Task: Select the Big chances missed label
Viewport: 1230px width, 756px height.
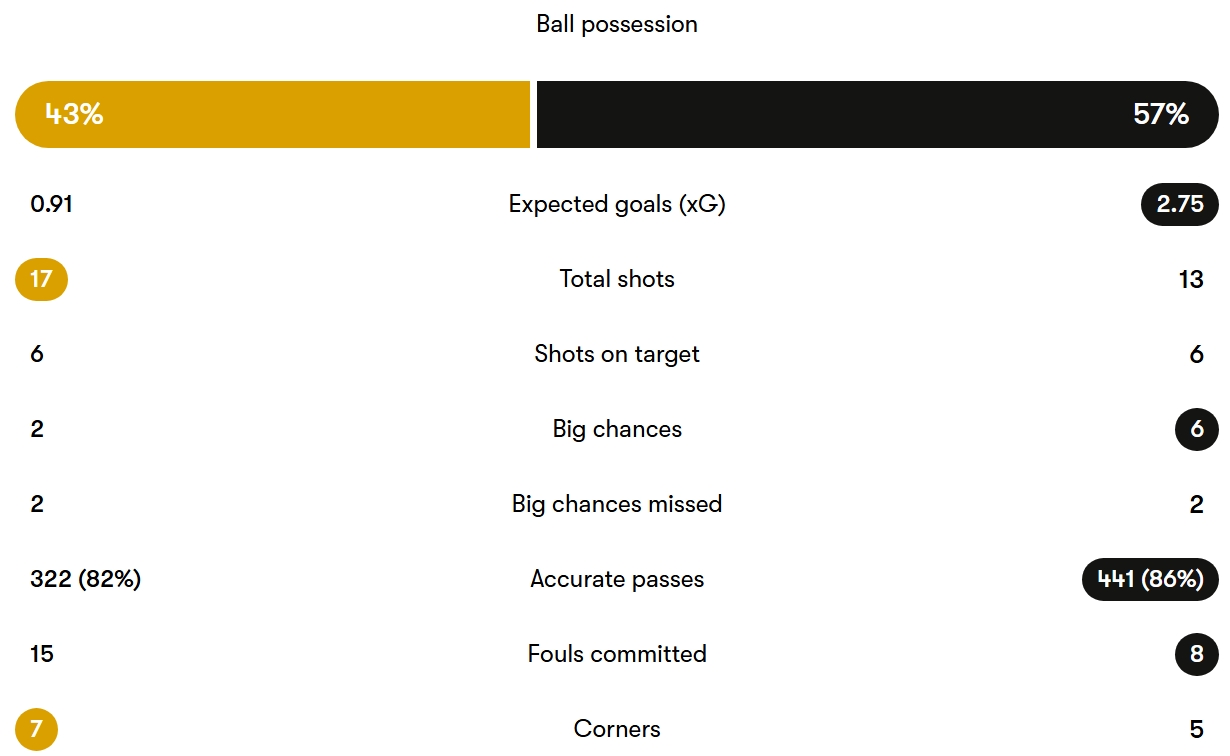Action: pos(616,504)
